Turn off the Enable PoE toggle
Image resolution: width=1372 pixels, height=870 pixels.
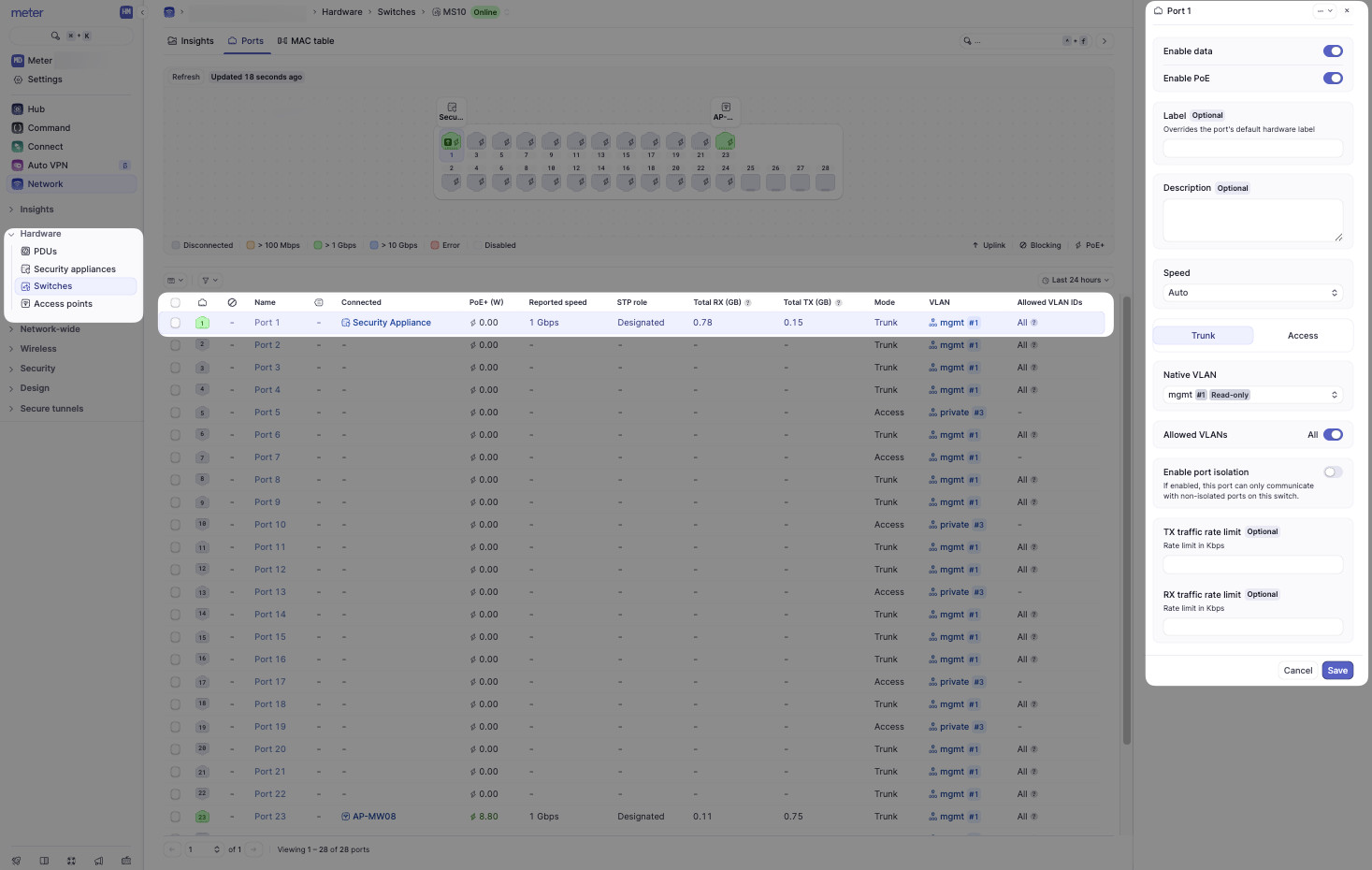click(x=1333, y=78)
